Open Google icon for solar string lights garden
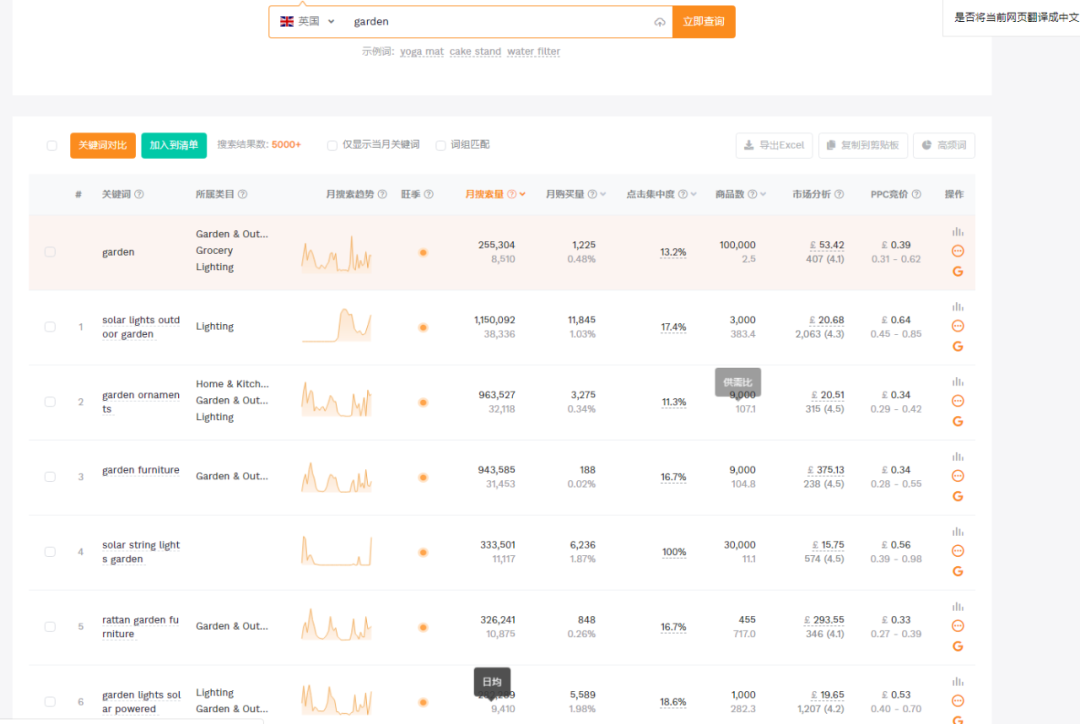1080x724 pixels. point(957,572)
